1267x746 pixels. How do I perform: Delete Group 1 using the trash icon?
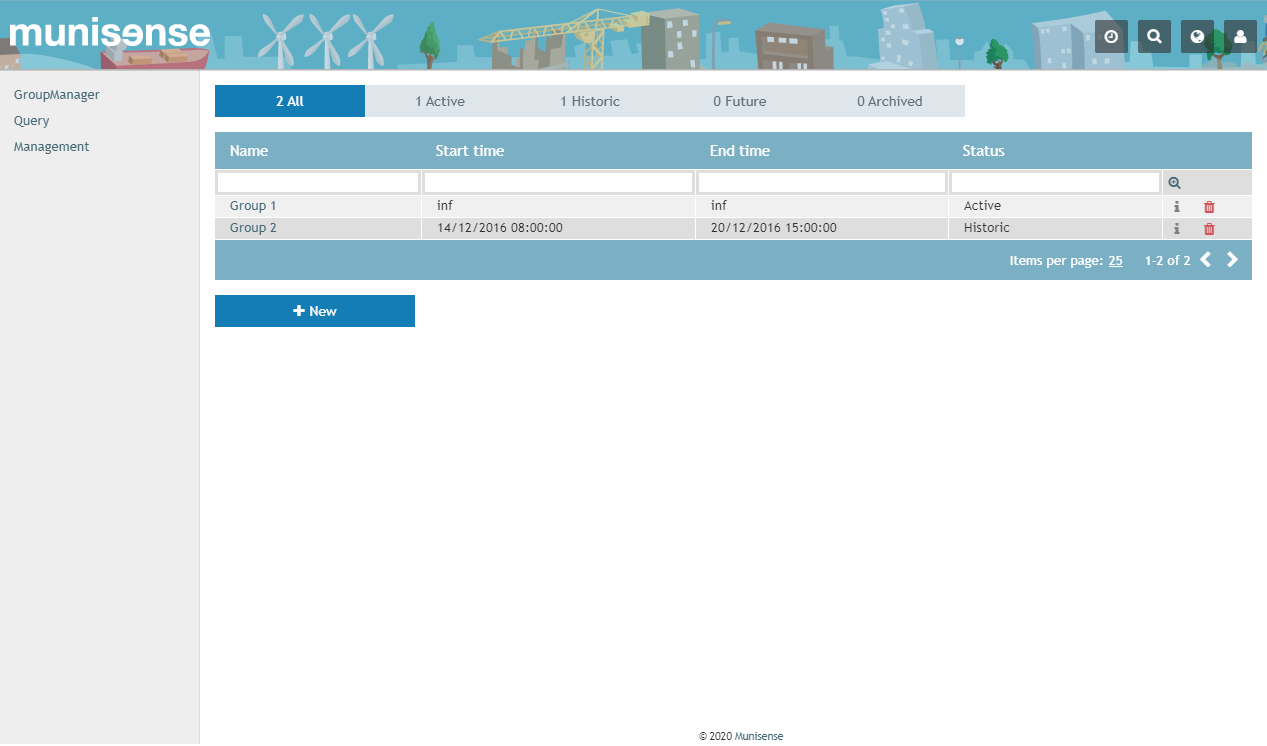(x=1209, y=206)
